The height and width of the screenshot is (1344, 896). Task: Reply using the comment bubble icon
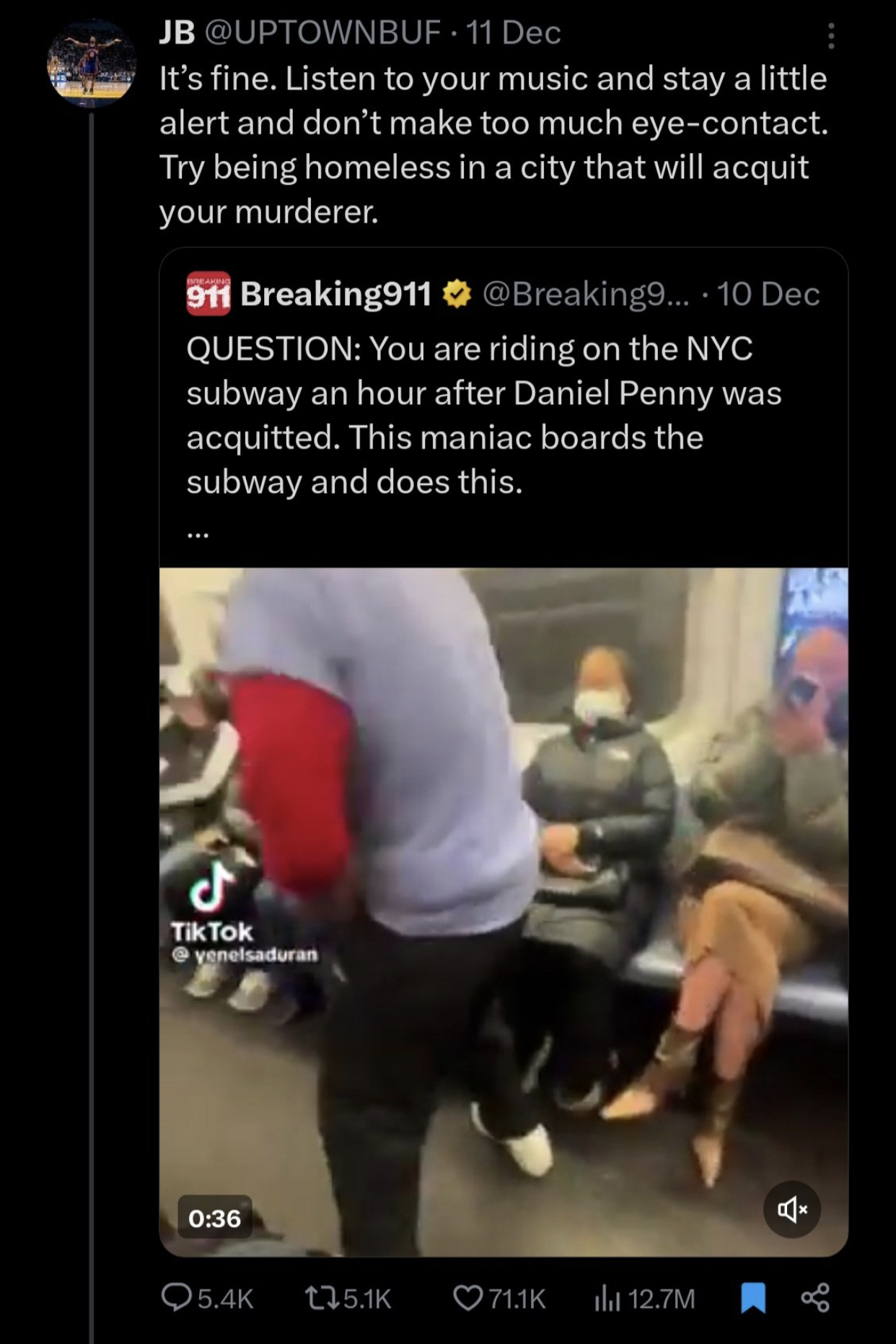click(x=175, y=1298)
